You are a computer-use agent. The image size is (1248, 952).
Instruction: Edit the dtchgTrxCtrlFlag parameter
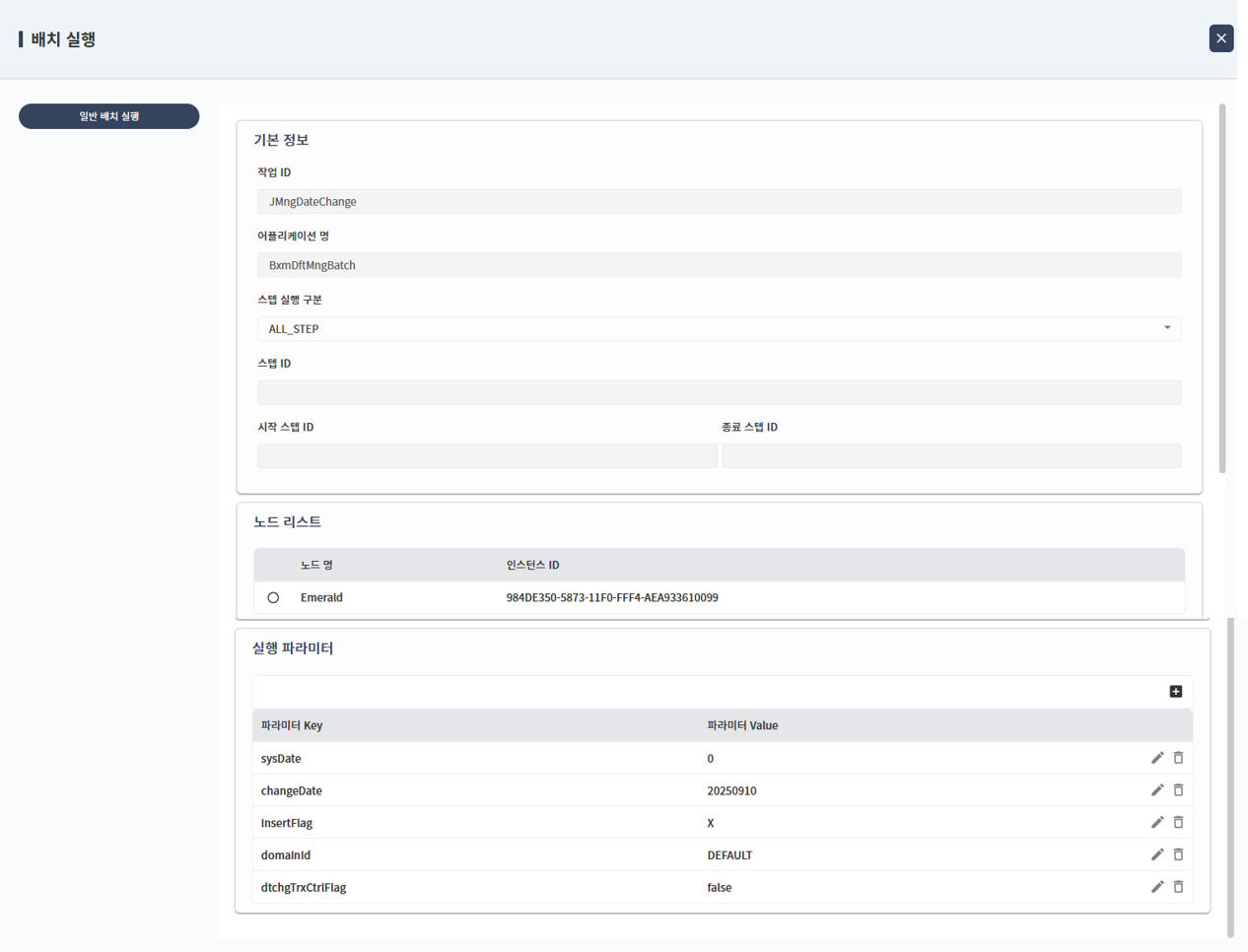pos(1157,887)
